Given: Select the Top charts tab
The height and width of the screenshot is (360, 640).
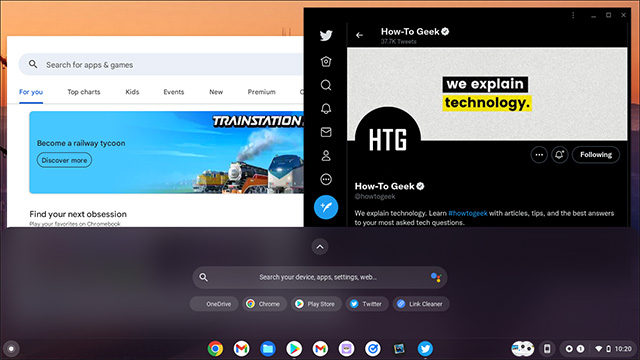Looking at the screenshot, I should (x=84, y=92).
